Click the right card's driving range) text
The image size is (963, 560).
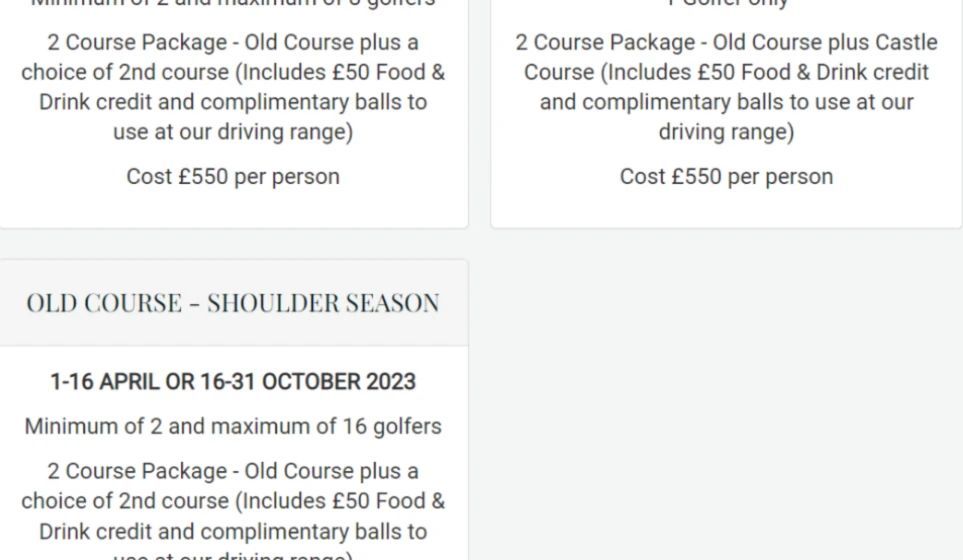(x=726, y=132)
